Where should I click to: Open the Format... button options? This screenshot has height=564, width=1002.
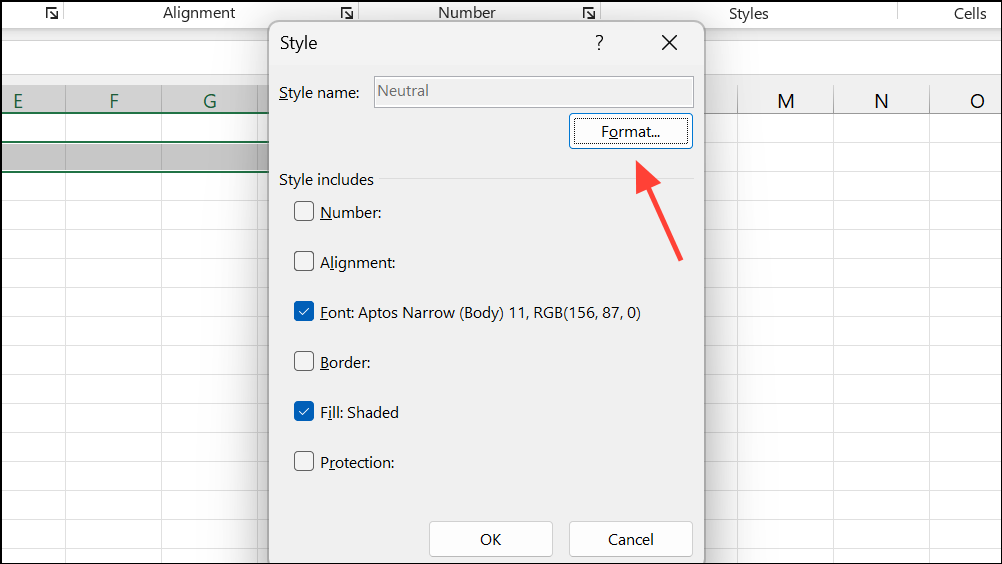630,131
